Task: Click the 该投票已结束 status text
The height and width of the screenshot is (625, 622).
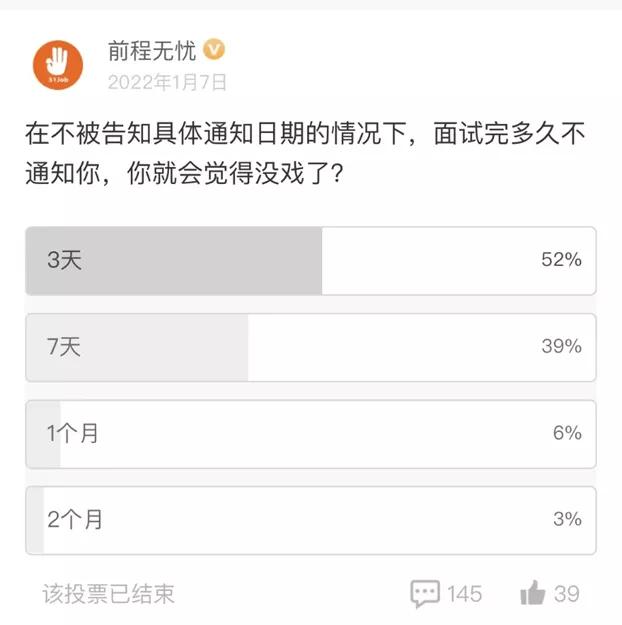Action: (x=108, y=594)
